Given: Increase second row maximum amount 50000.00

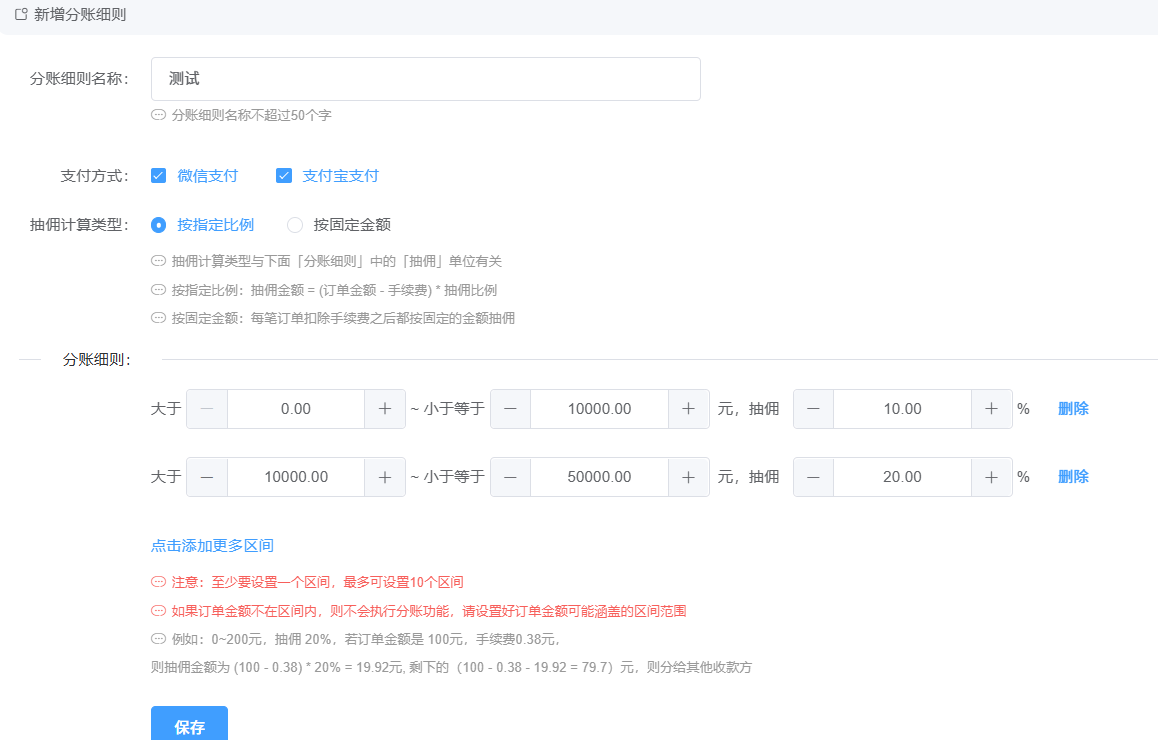Looking at the screenshot, I should (688, 477).
